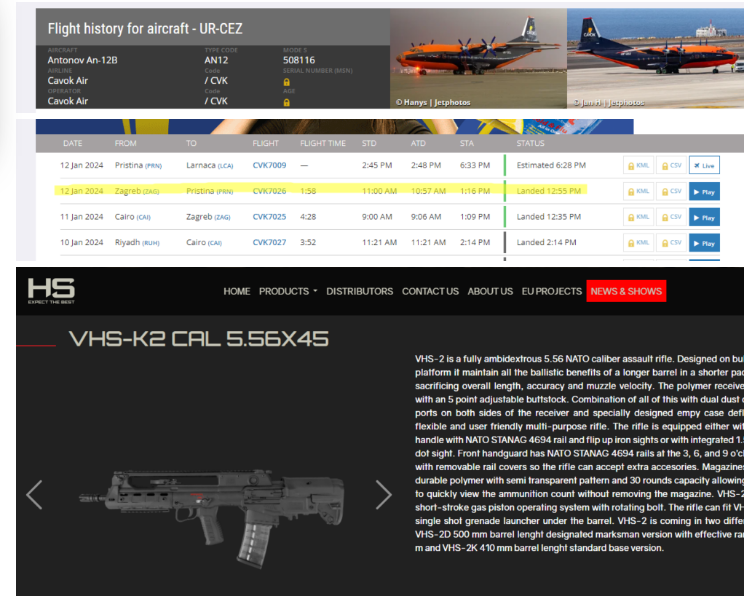The image size is (745, 599).
Task: Open CSV download for flight CVK7009
Action: [x=671, y=165]
